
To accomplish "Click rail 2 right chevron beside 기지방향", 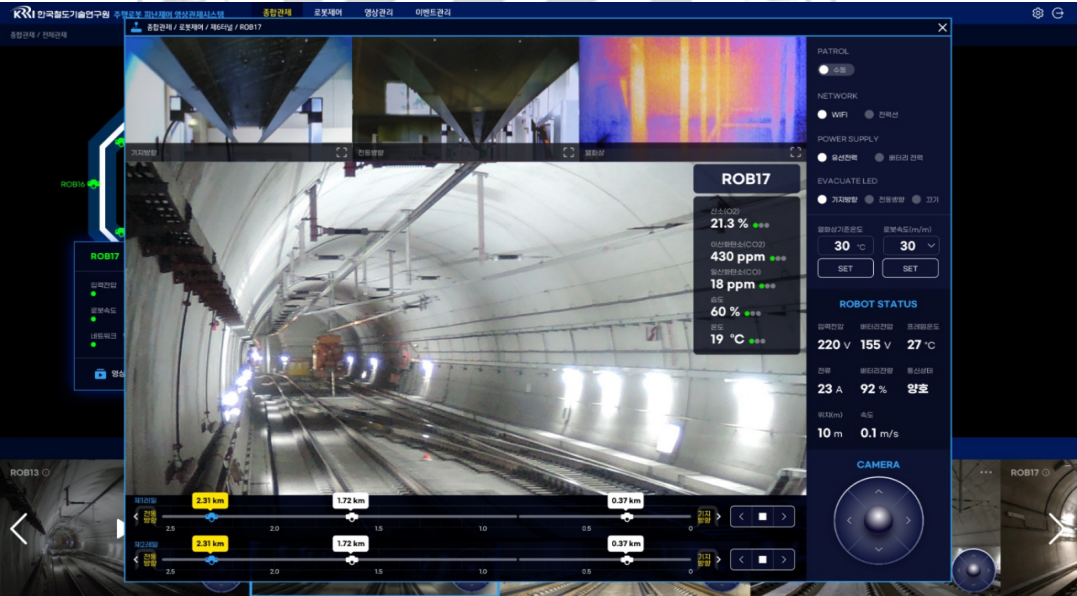I will pos(718,560).
